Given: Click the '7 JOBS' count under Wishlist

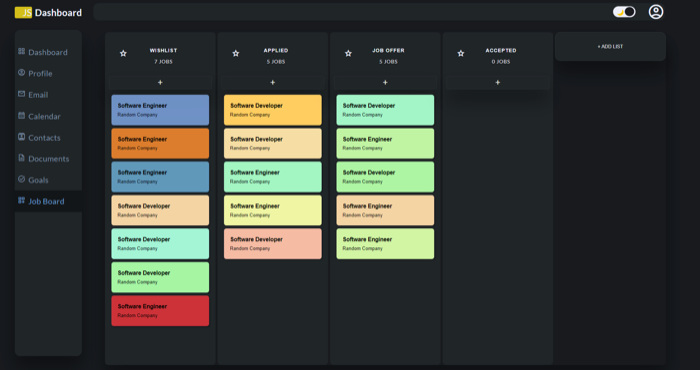Looking at the screenshot, I should pyautogui.click(x=163, y=62).
